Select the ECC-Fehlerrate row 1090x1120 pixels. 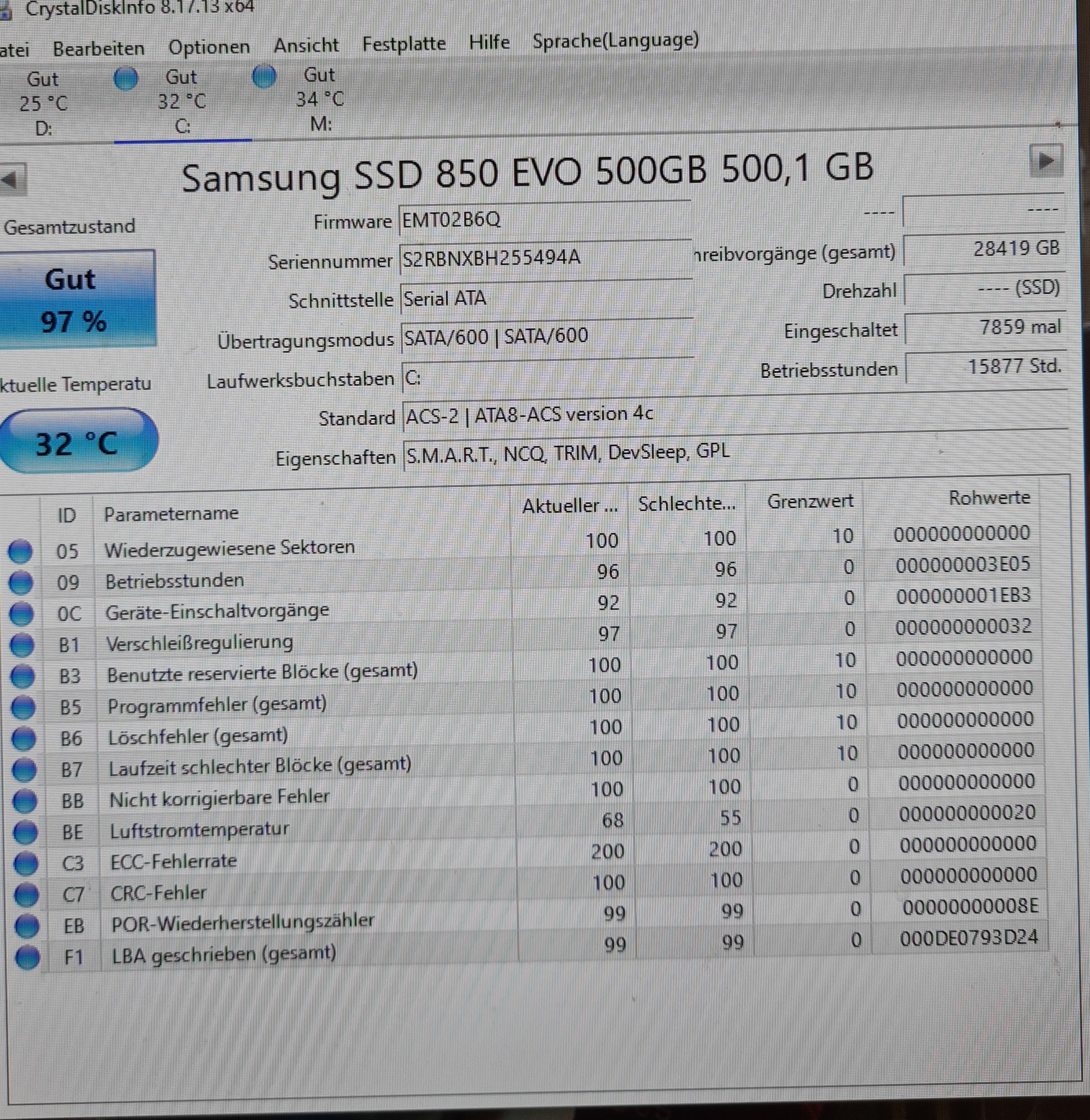(x=173, y=861)
